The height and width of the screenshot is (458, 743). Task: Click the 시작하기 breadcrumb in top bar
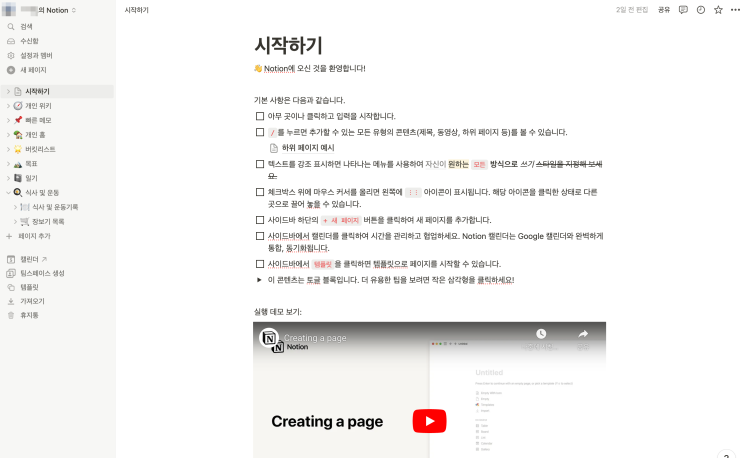pos(136,10)
